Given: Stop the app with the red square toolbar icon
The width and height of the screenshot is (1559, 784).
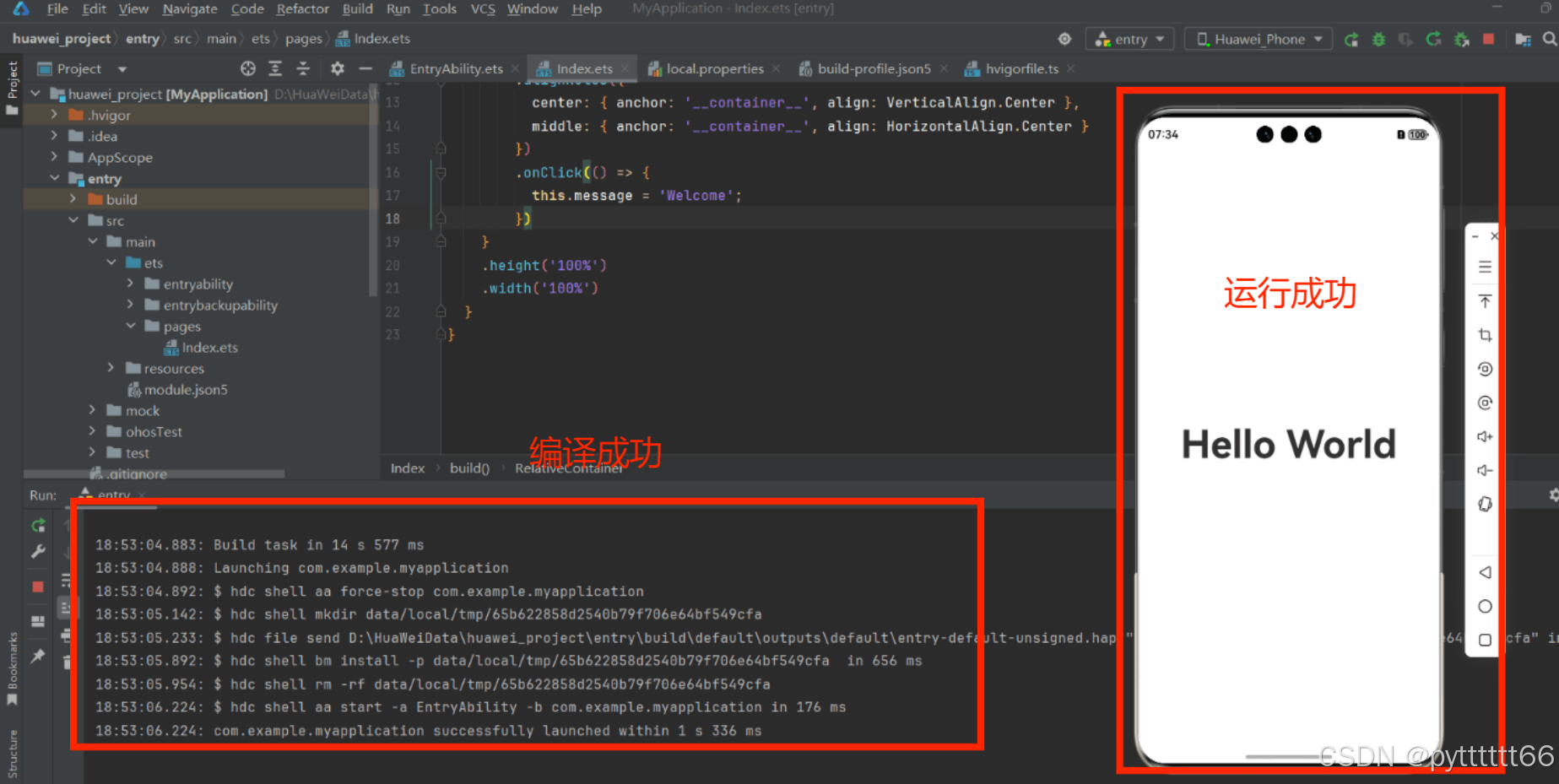Looking at the screenshot, I should (x=1489, y=39).
